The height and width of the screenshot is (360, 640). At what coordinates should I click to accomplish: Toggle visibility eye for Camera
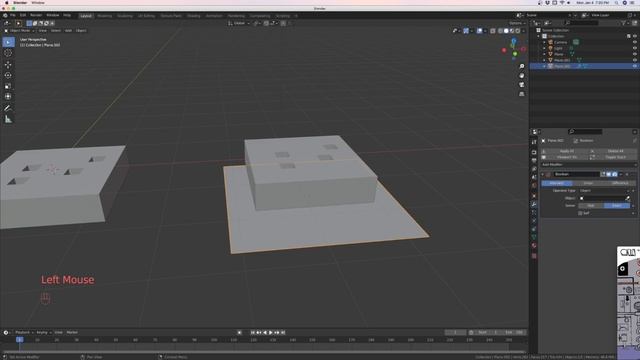click(x=634, y=42)
